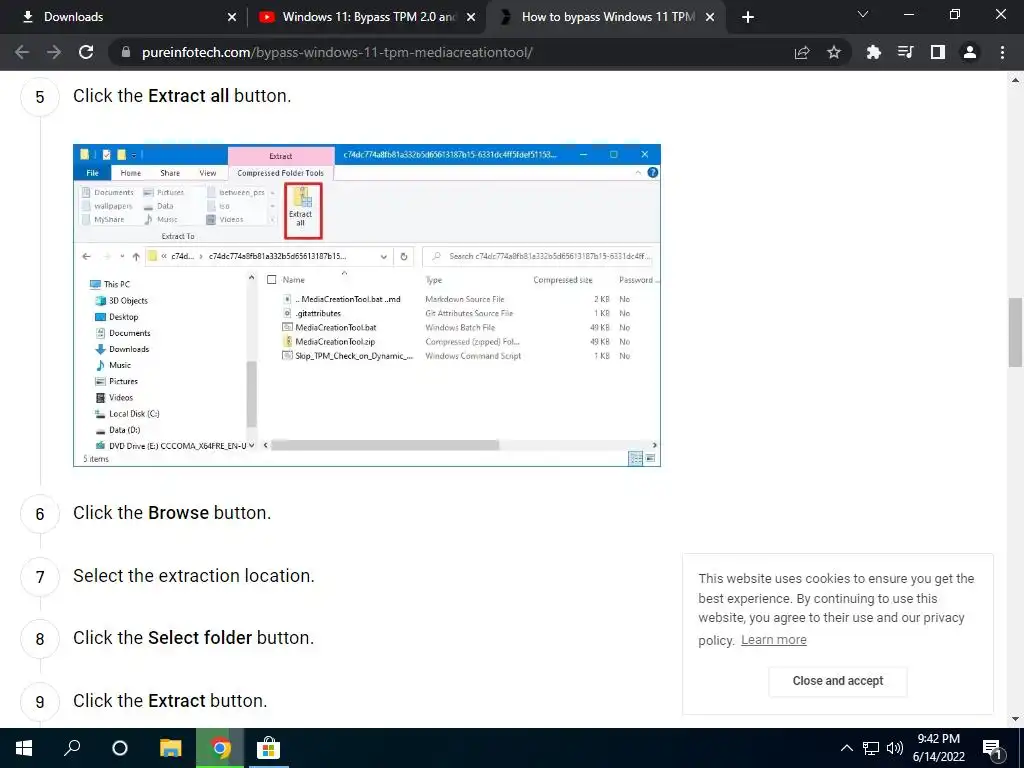Close the Downloads tab

point(232,17)
